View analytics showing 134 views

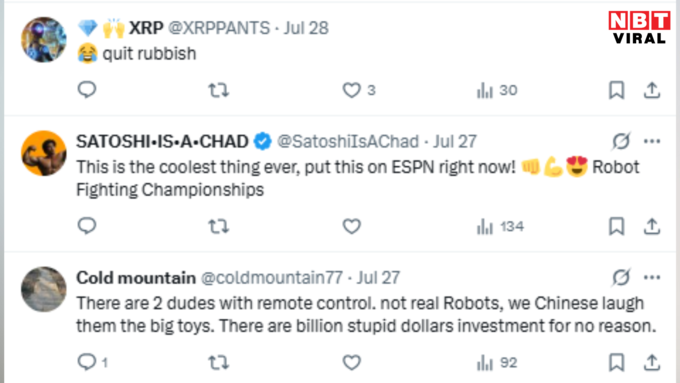(500, 226)
